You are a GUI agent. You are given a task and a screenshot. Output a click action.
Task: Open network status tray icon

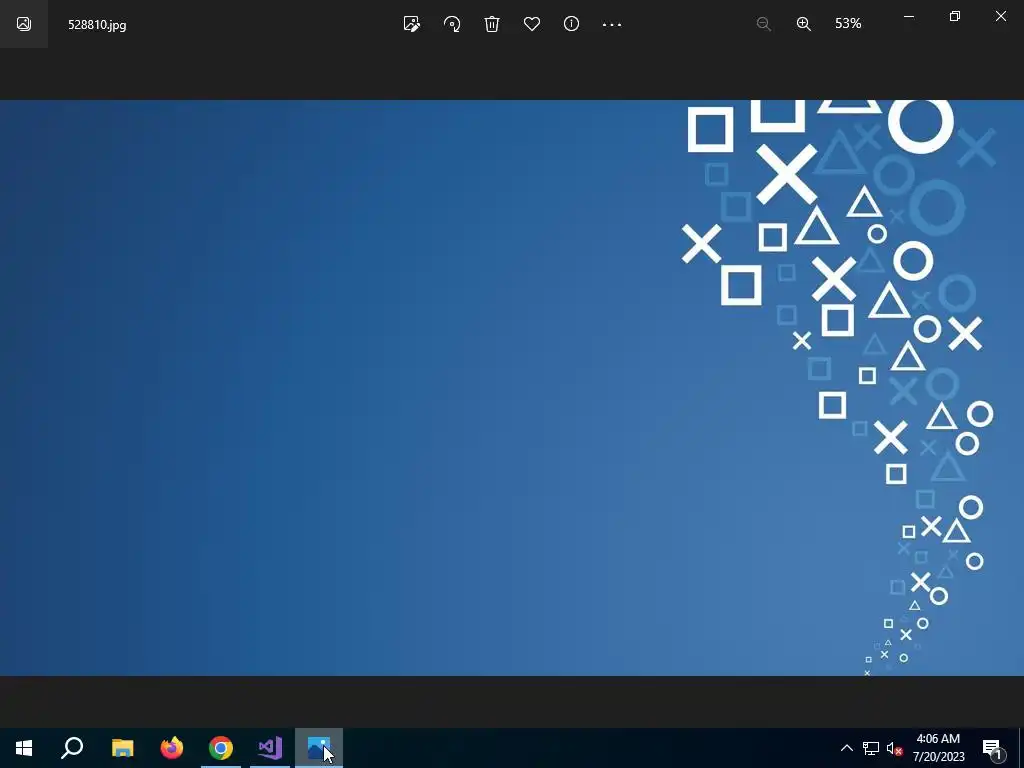pyautogui.click(x=871, y=748)
